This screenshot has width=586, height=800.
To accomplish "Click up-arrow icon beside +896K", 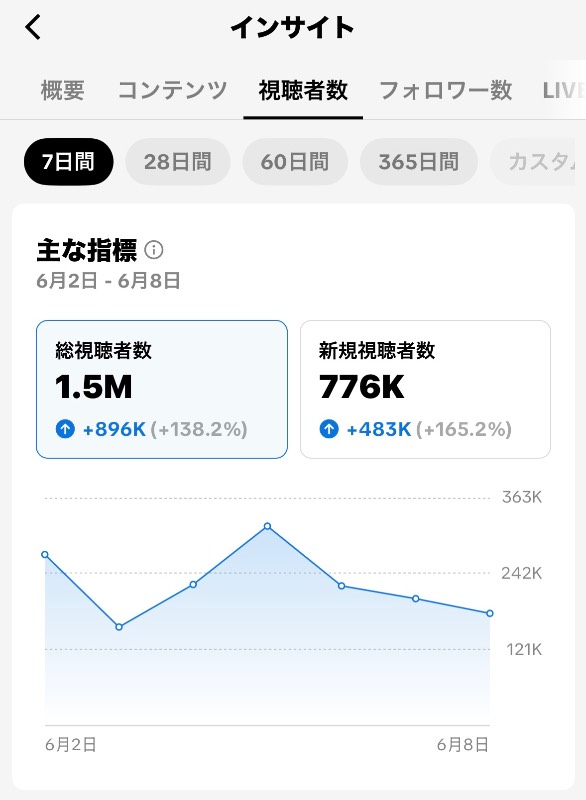I will (65, 429).
